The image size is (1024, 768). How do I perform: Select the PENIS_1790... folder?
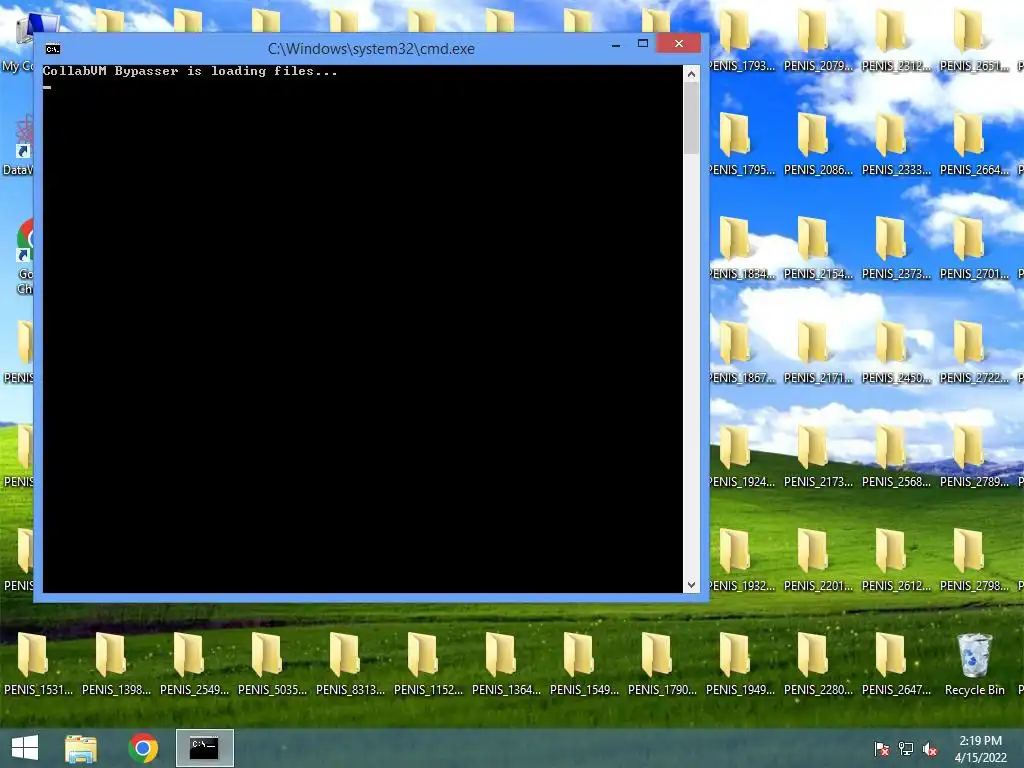coord(662,664)
